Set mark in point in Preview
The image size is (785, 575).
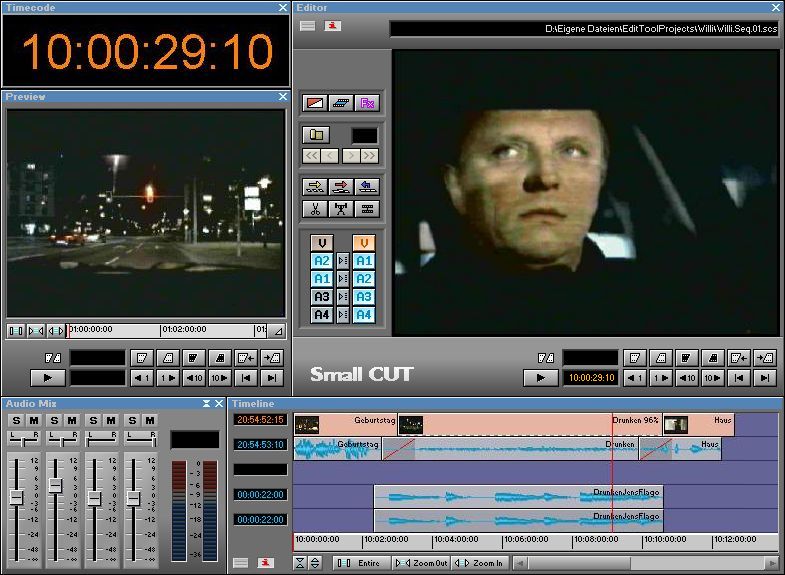[142, 358]
